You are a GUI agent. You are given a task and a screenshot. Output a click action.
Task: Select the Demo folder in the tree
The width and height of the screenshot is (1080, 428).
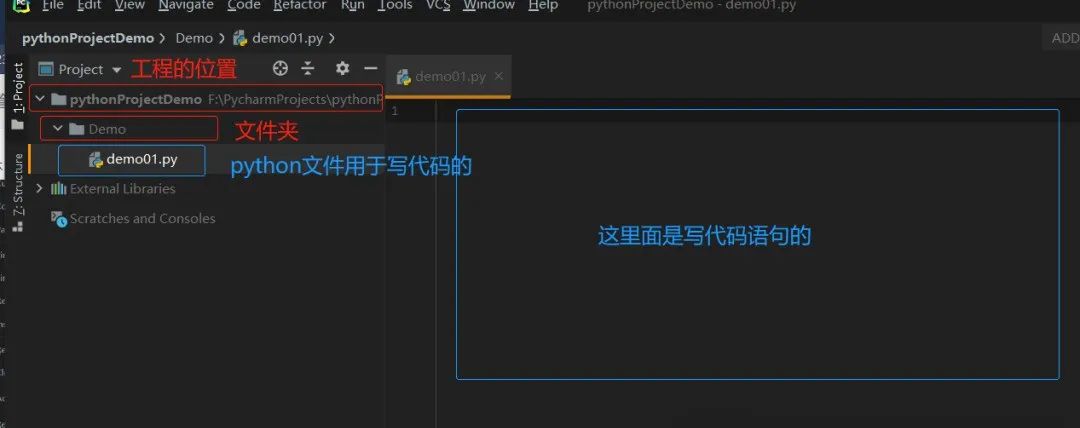107,129
